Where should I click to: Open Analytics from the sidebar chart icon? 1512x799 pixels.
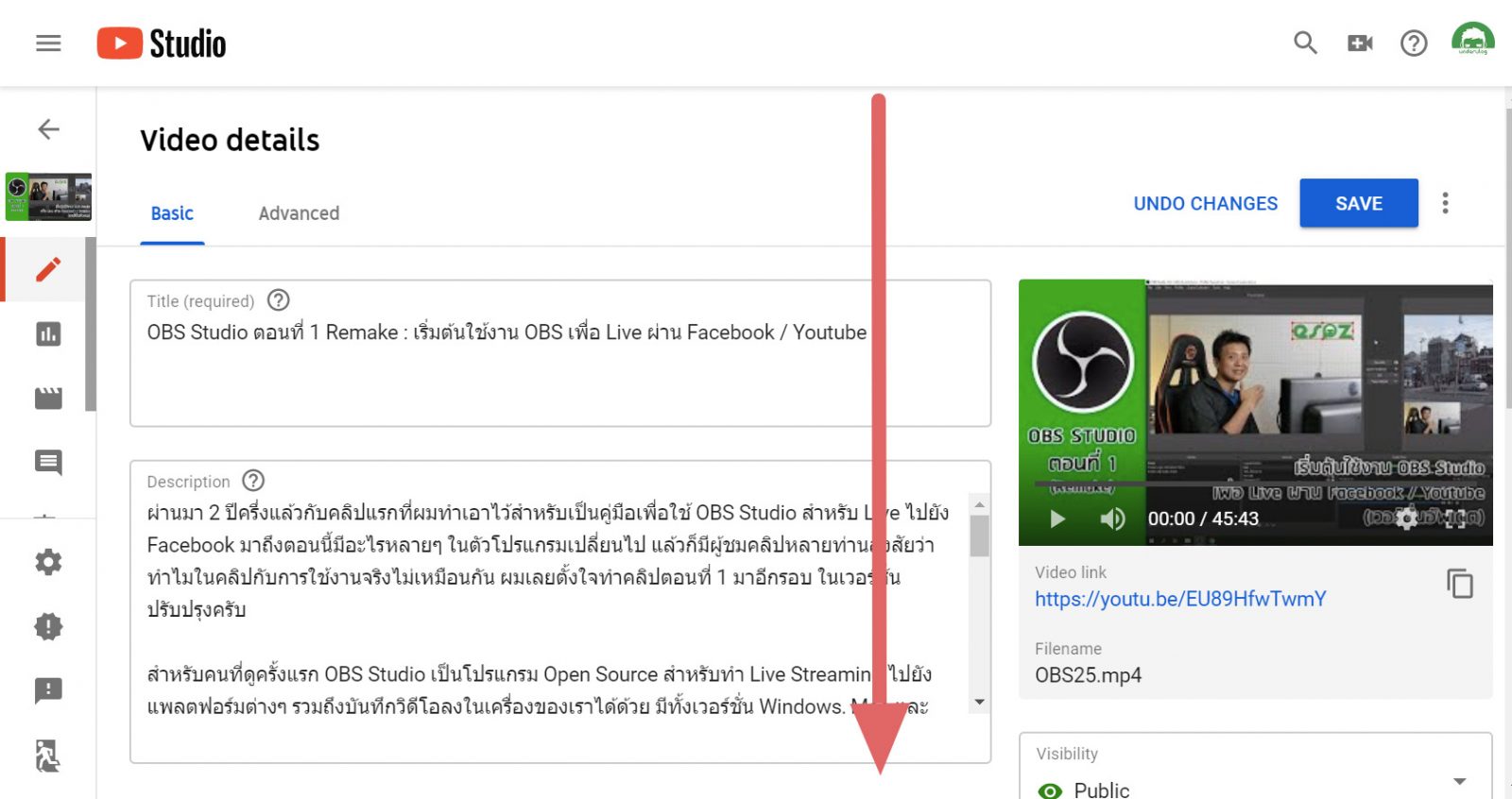tap(48, 333)
